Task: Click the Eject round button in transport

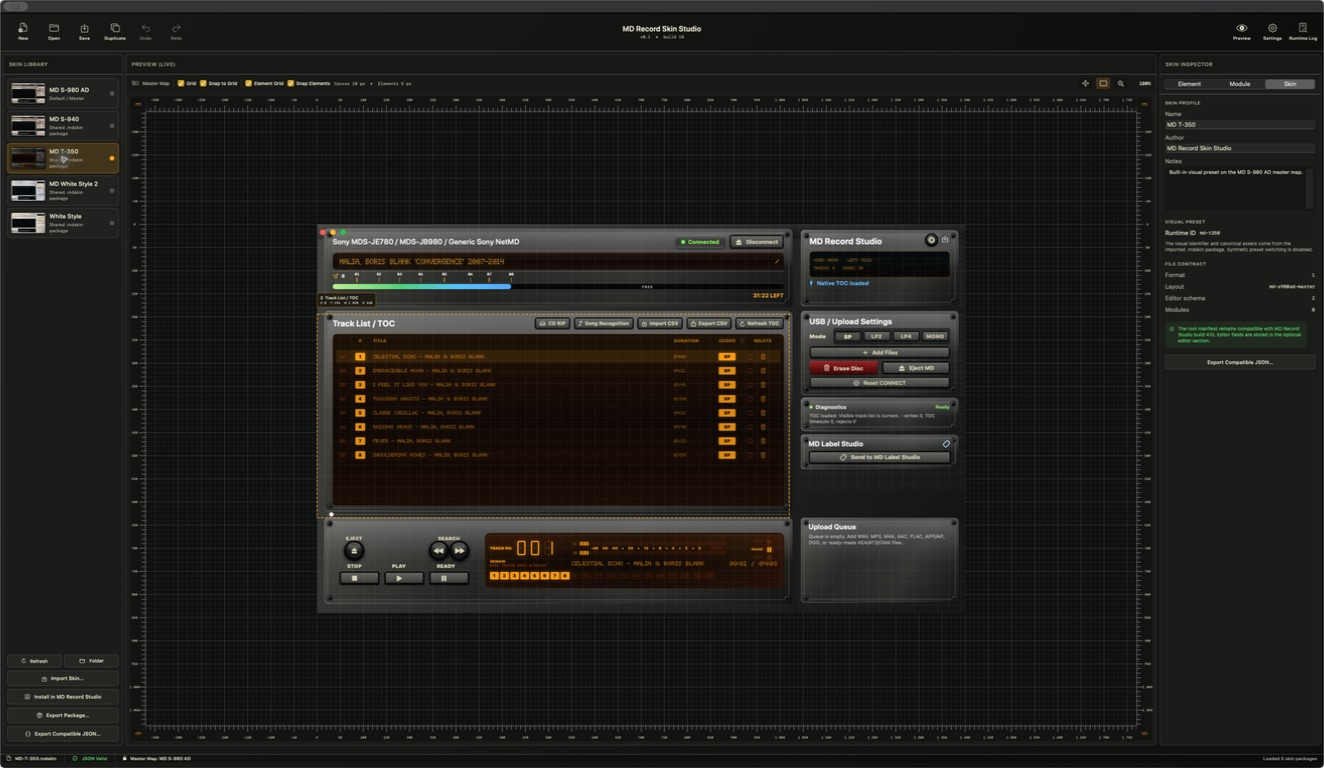Action: coord(354,551)
